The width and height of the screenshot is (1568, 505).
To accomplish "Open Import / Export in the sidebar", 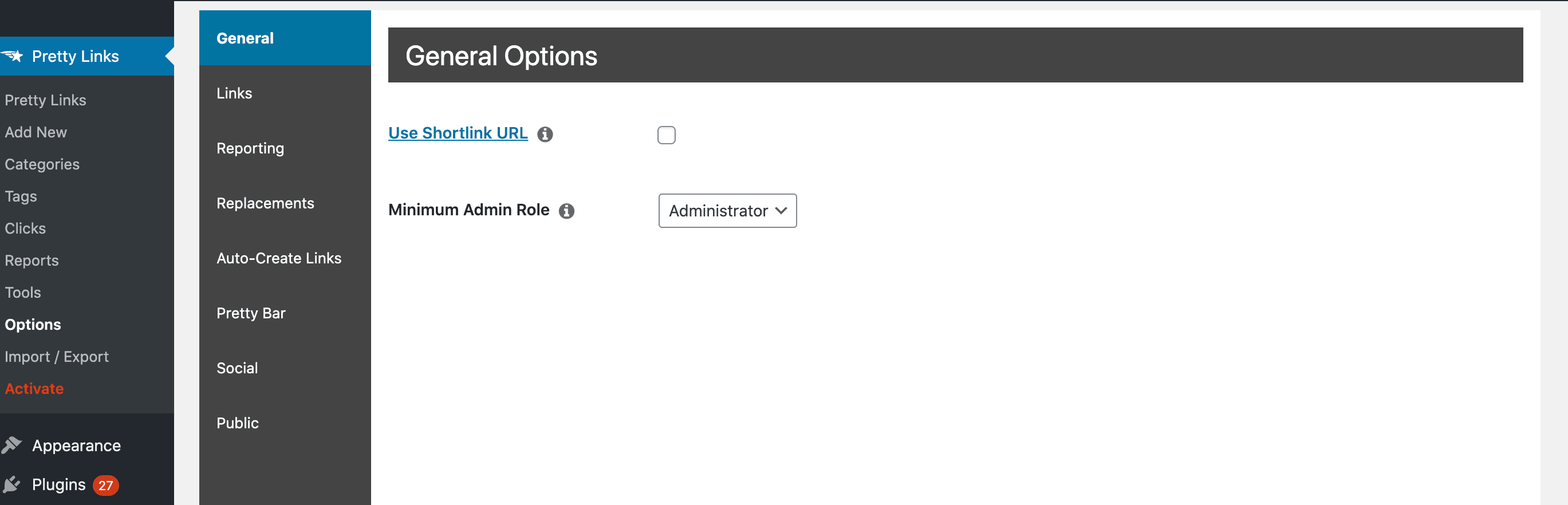I will (57, 357).
